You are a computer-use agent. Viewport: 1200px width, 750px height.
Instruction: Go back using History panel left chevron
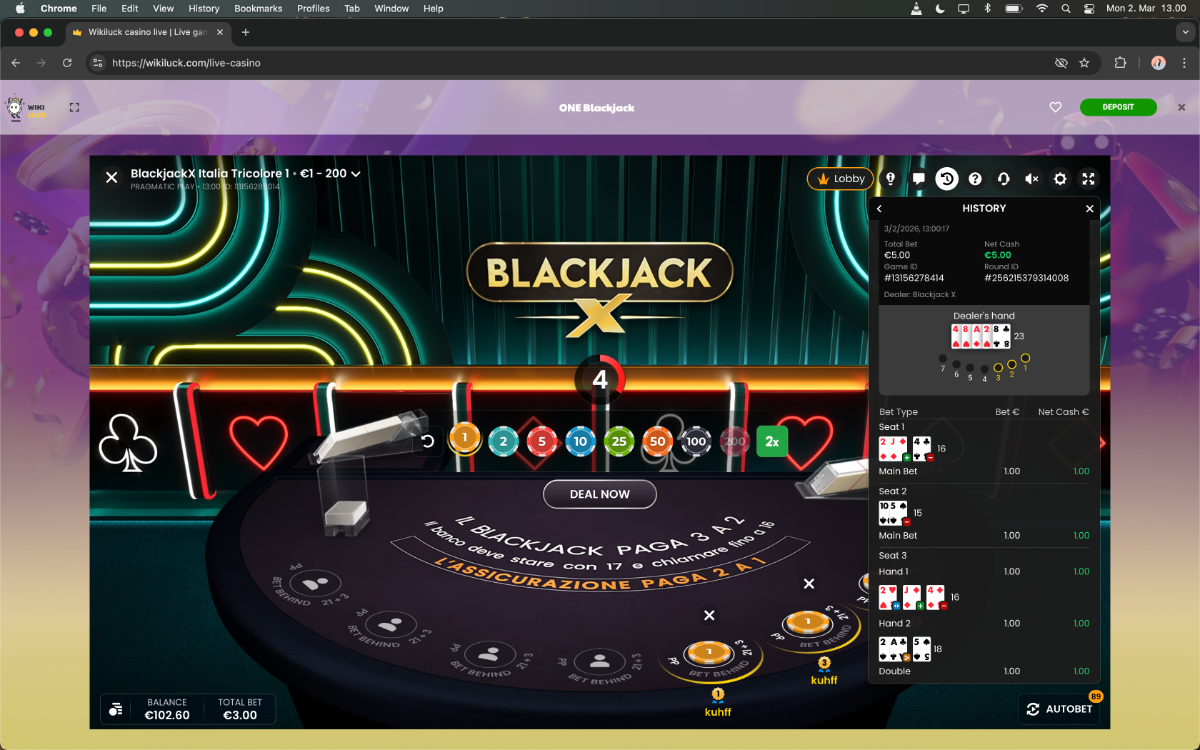880,209
